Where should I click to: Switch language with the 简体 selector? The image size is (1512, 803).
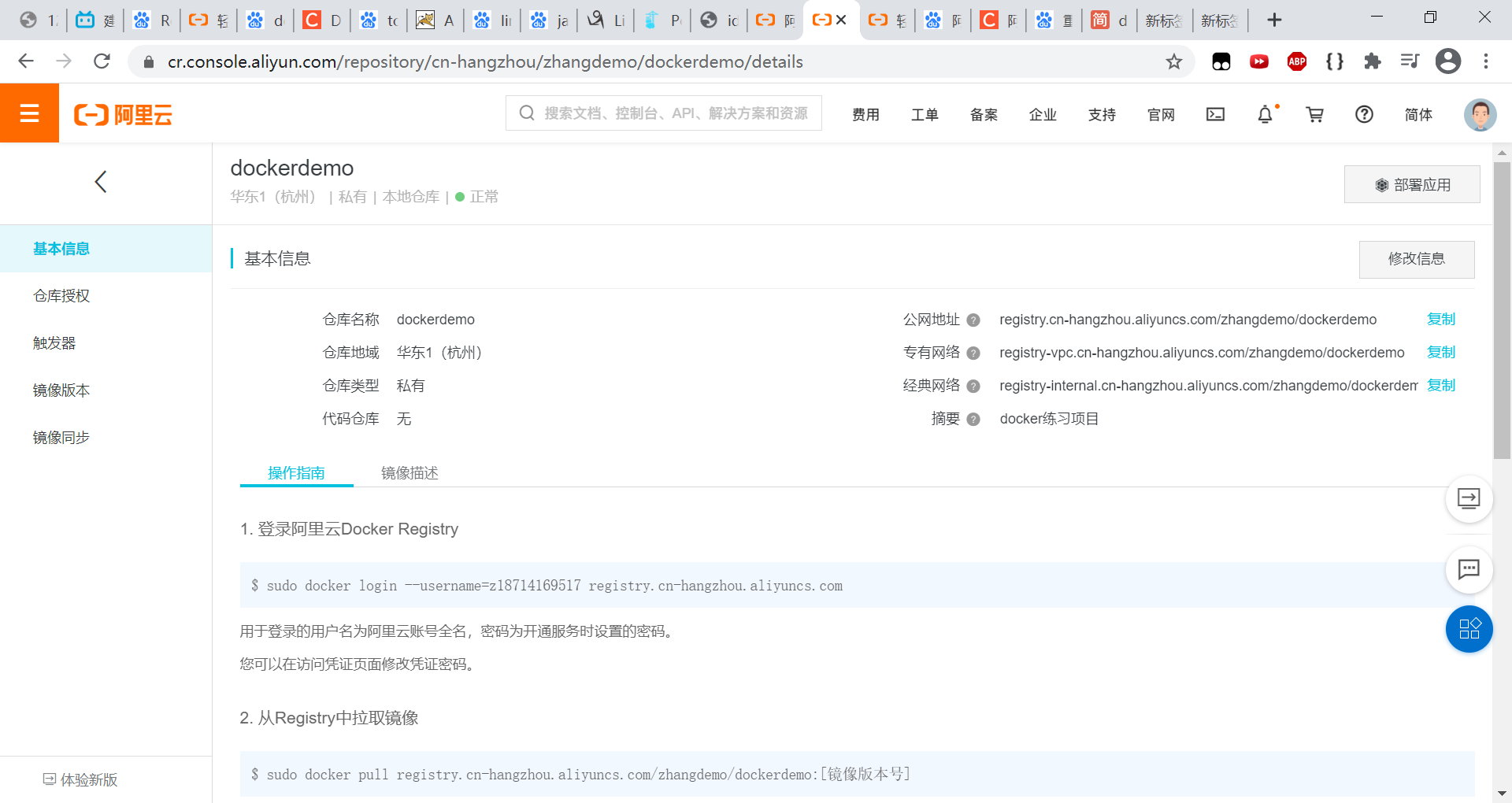pyautogui.click(x=1418, y=115)
